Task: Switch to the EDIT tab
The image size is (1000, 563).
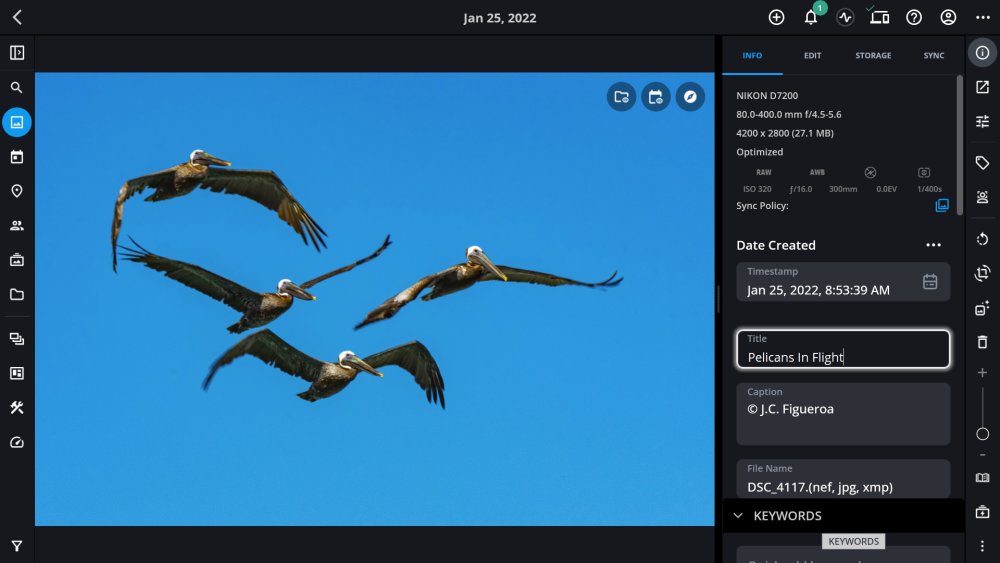Action: click(812, 55)
